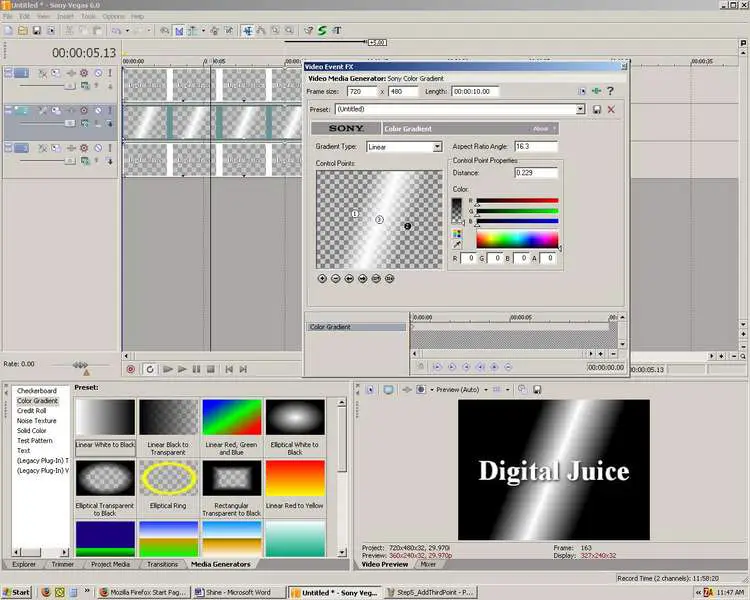
Task: Save the preset with the disk icon
Action: pos(596,110)
